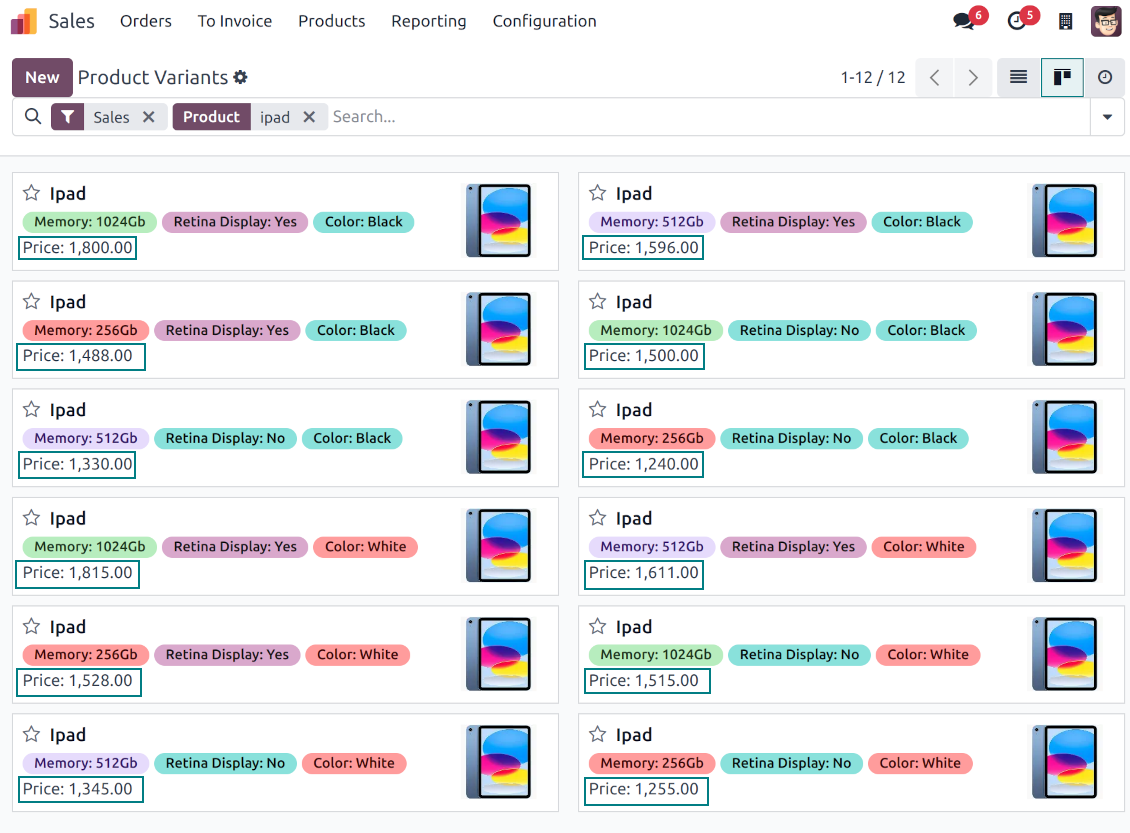Open the Sales app home icon

(24, 22)
